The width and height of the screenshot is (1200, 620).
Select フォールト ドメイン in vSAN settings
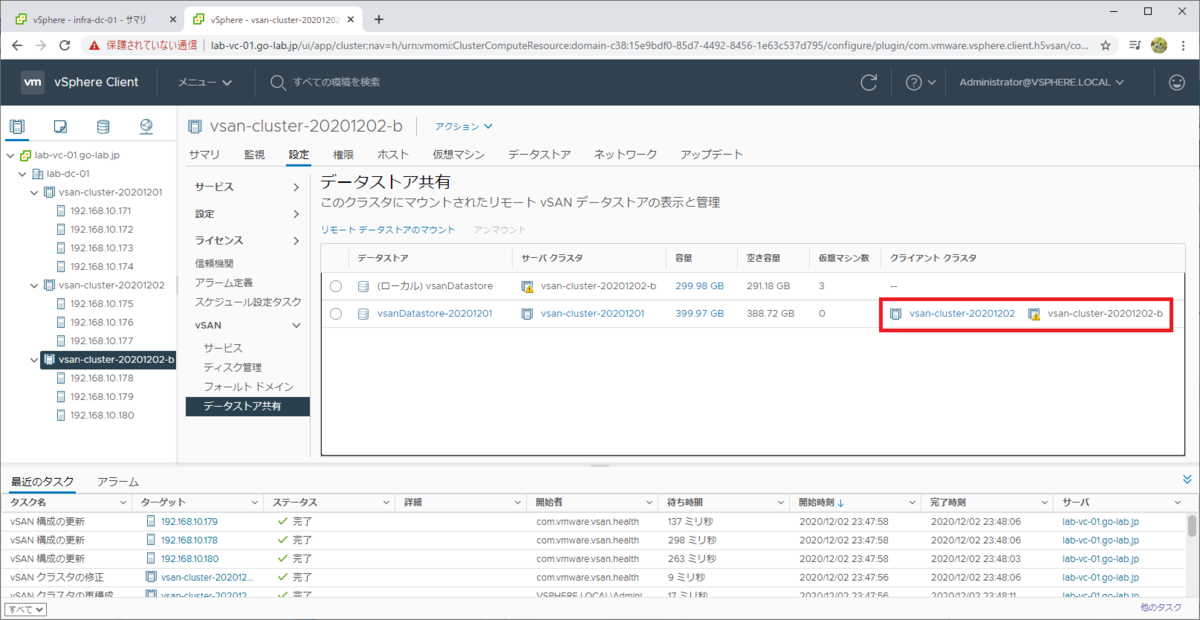(248, 386)
